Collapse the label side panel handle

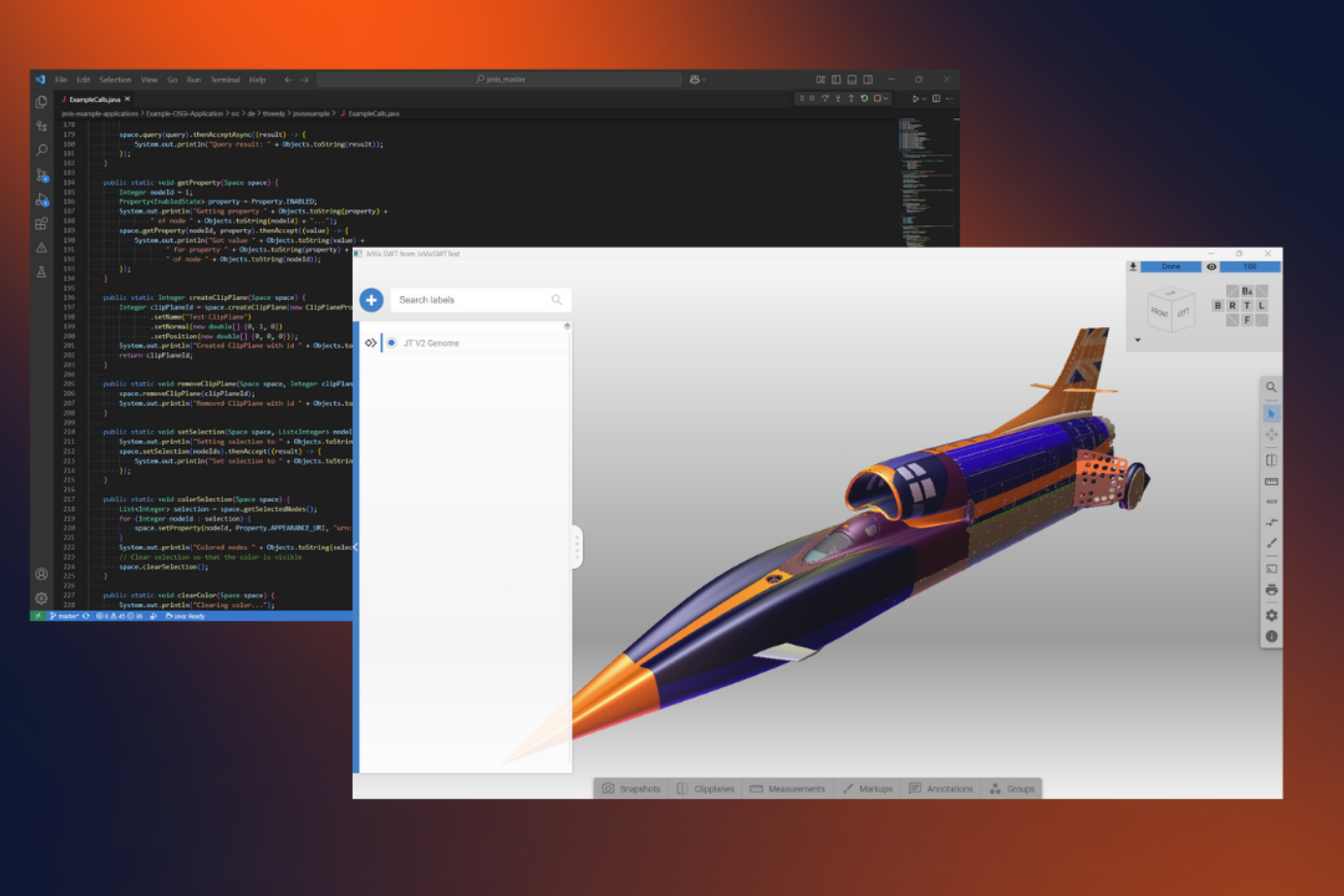[x=576, y=547]
